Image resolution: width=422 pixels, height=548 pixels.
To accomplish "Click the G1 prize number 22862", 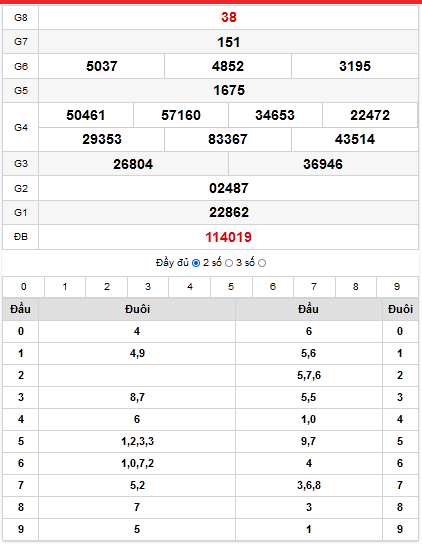I will pyautogui.click(x=229, y=212).
